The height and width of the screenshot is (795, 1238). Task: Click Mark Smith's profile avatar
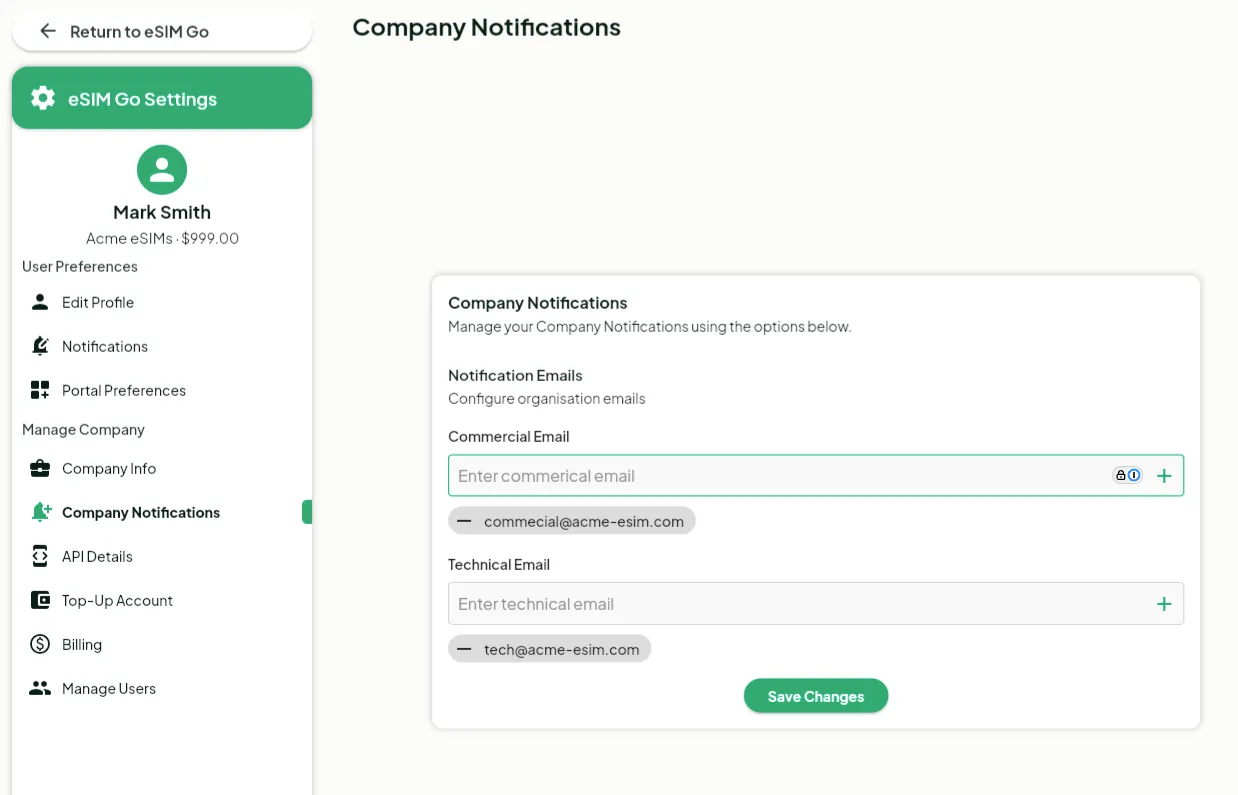click(162, 170)
